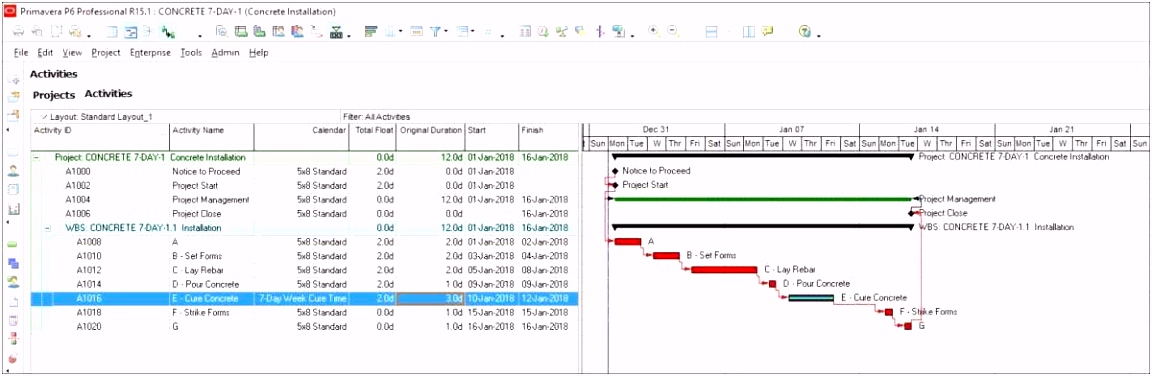Open the Project menu

(x=106, y=52)
